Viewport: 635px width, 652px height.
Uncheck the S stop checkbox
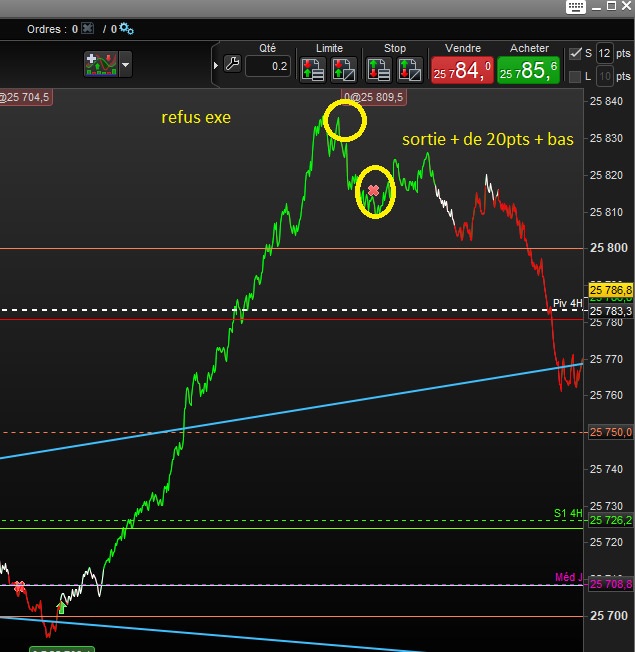[575, 53]
